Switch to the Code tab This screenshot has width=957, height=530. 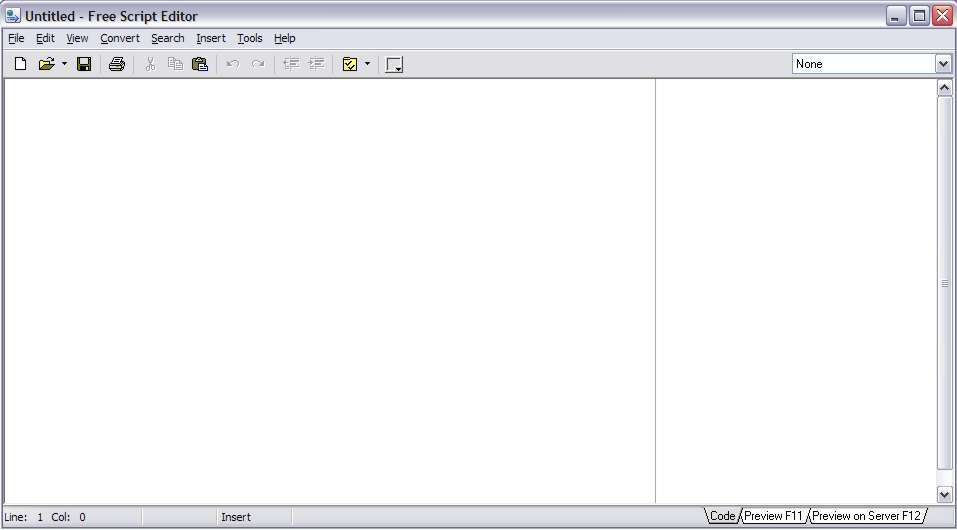tap(723, 516)
